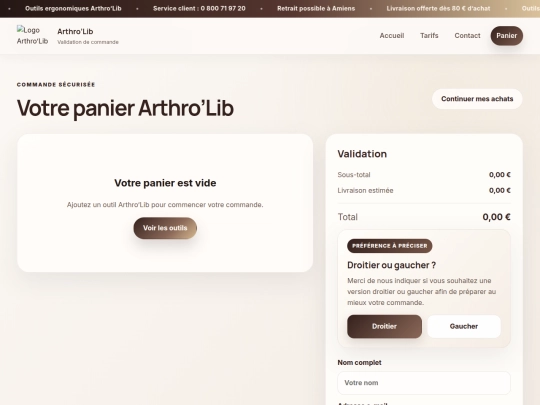Click the 'COMMANDE SÉCURISÉE' label
The width and height of the screenshot is (540, 405).
click(x=56, y=84)
